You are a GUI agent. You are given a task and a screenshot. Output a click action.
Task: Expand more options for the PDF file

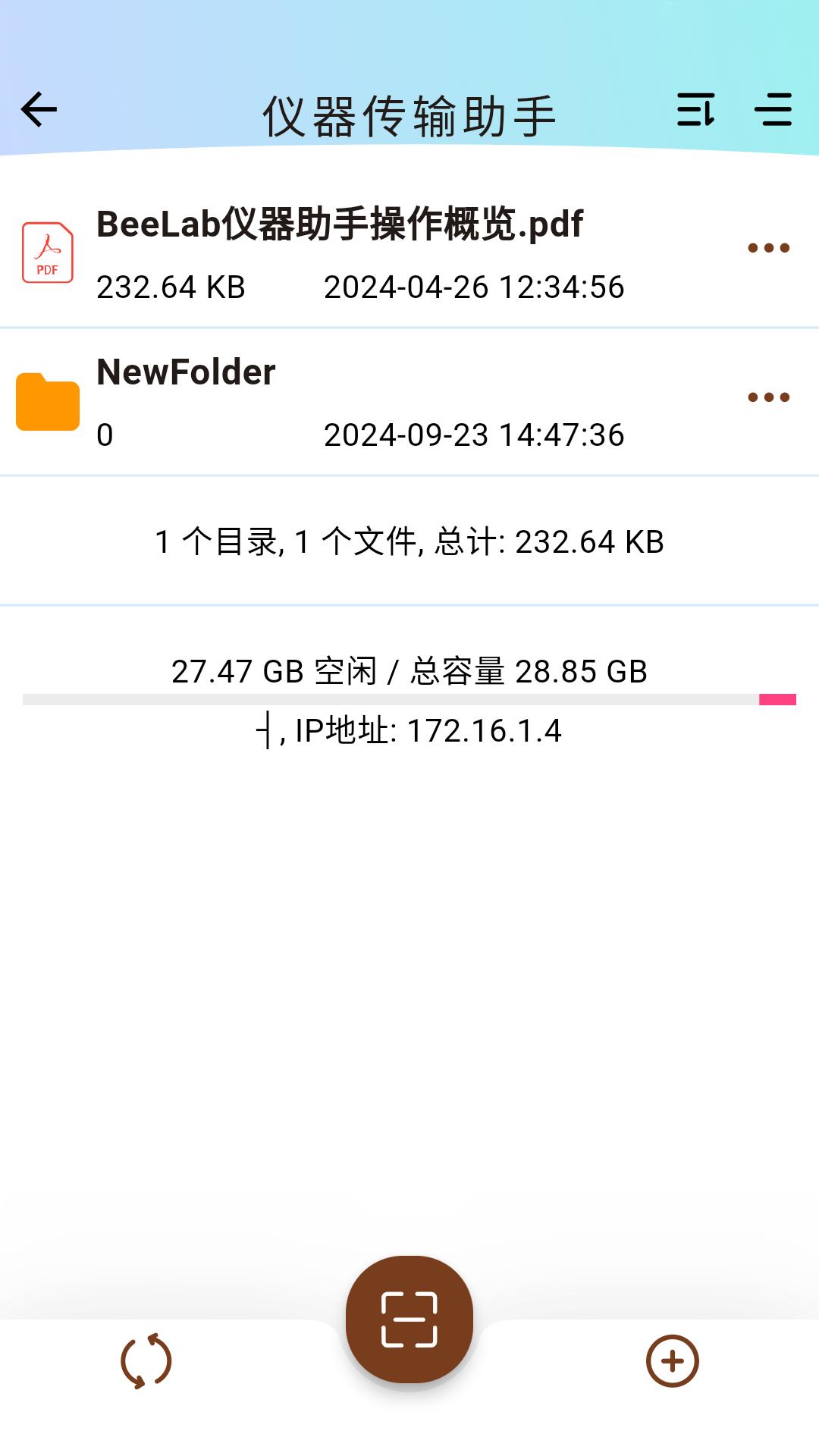pyautogui.click(x=768, y=248)
